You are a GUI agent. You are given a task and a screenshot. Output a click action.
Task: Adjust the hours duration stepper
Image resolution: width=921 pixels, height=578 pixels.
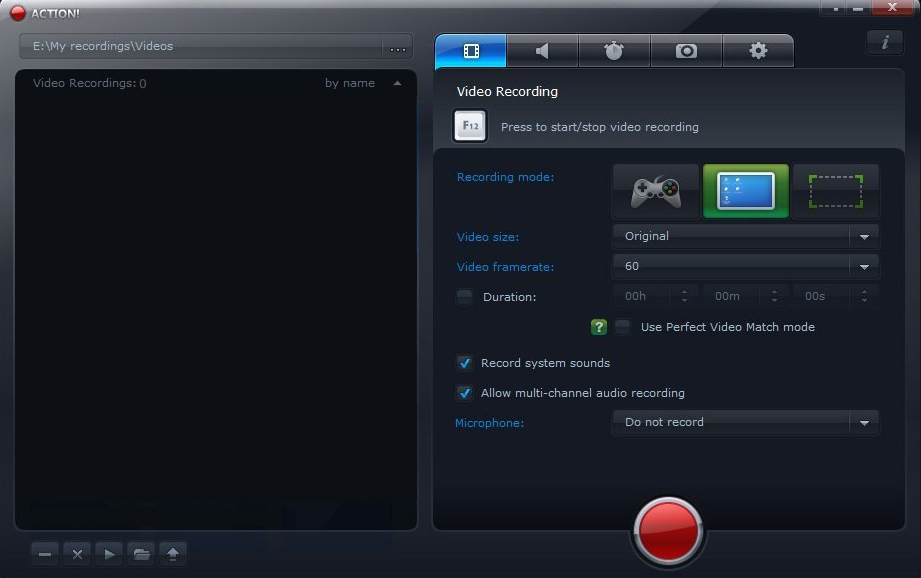point(684,296)
